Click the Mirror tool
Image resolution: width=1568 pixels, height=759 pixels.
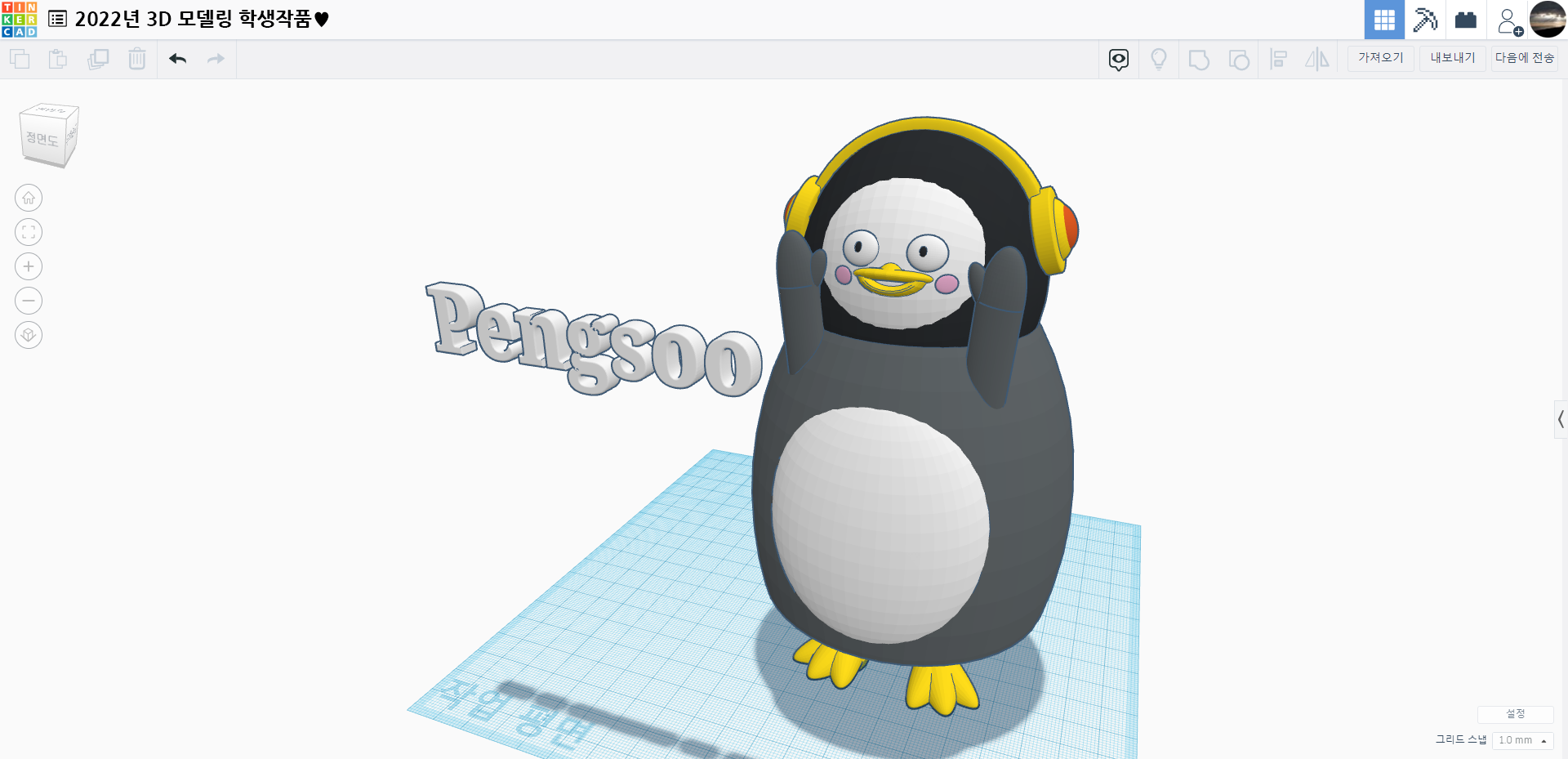click(x=1317, y=59)
